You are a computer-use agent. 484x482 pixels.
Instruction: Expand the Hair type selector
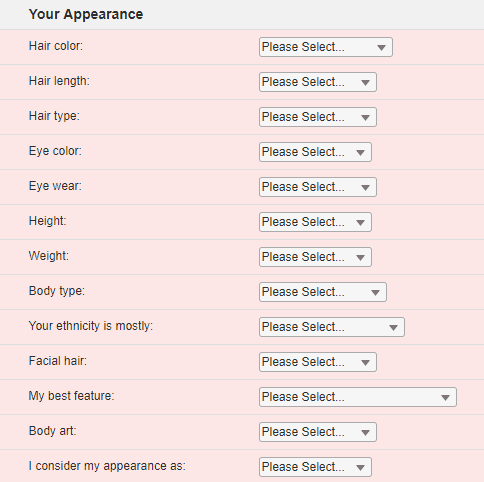(318, 117)
